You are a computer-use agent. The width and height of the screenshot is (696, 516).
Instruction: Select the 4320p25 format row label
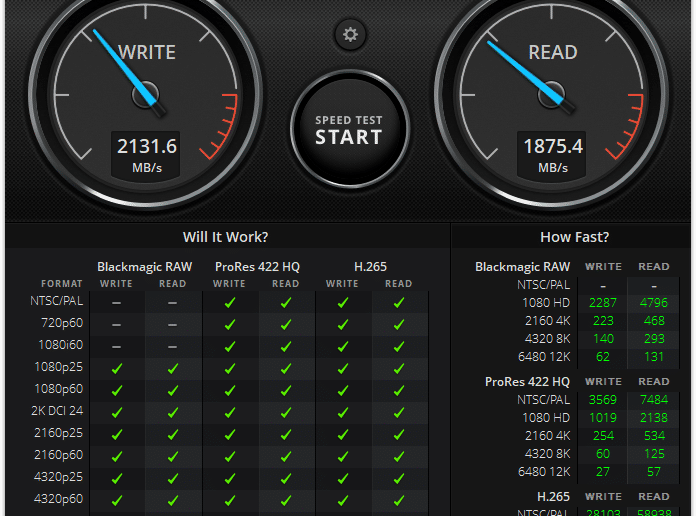[59, 477]
